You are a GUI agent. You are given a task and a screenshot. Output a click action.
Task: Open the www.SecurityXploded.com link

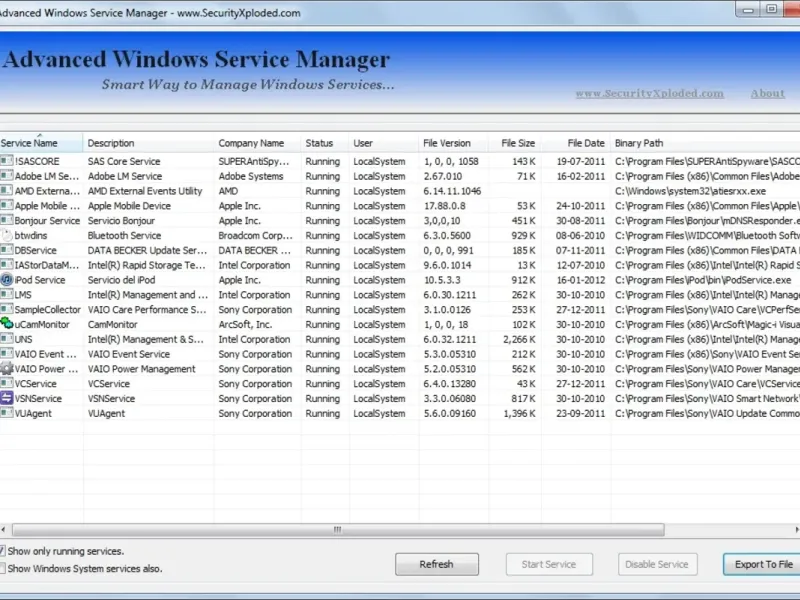(x=649, y=93)
